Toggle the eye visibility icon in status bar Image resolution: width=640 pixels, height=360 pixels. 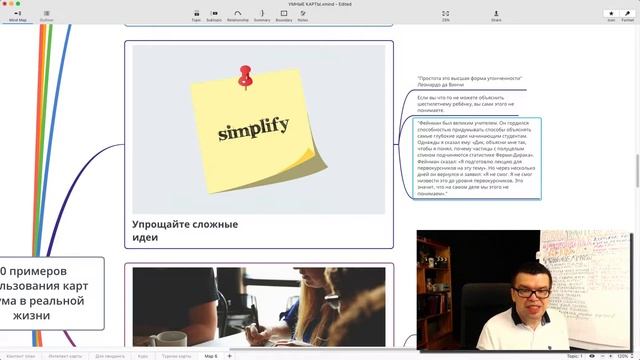click(x=592, y=356)
